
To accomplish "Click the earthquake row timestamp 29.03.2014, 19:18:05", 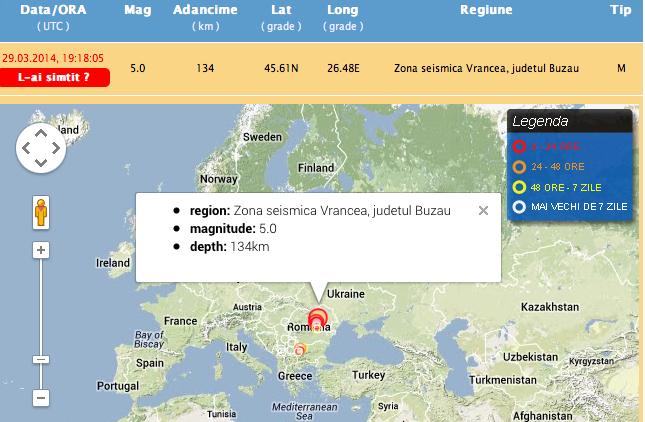I will coord(54,58).
